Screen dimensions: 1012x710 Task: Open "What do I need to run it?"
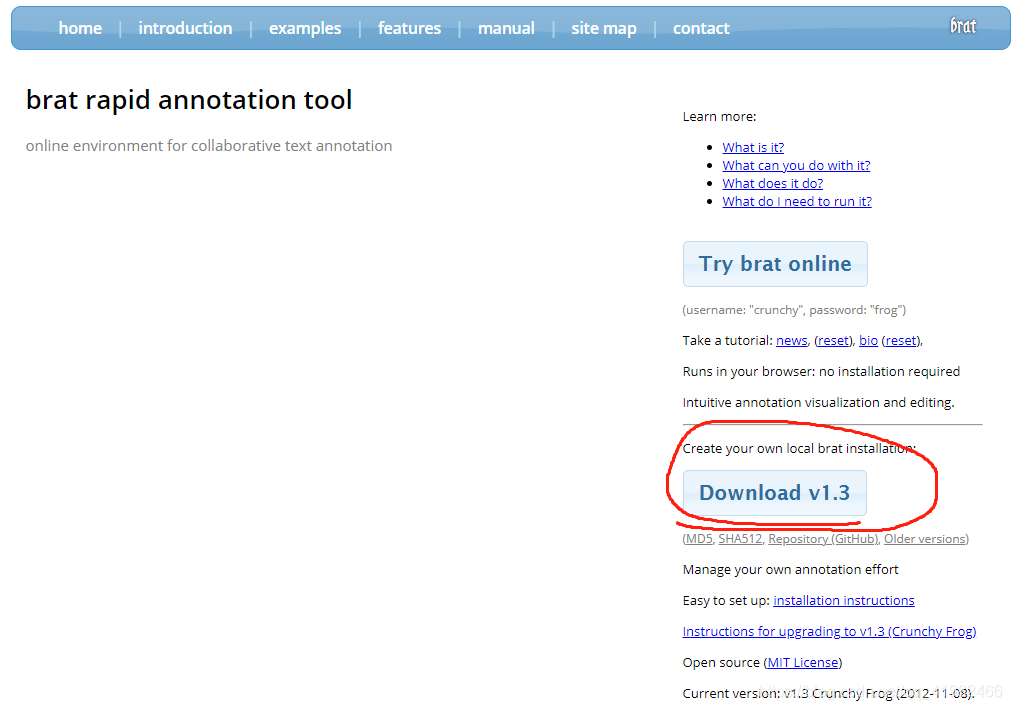tap(796, 201)
